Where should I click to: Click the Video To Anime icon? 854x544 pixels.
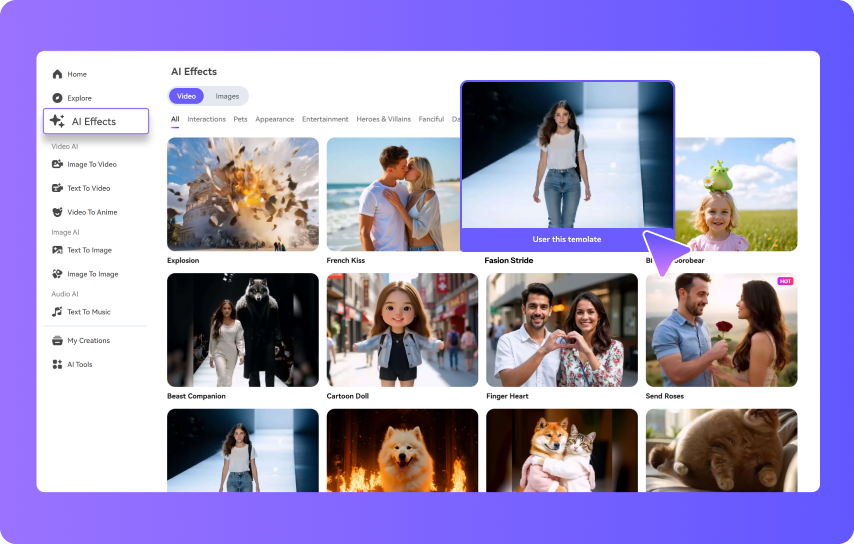[x=57, y=212]
